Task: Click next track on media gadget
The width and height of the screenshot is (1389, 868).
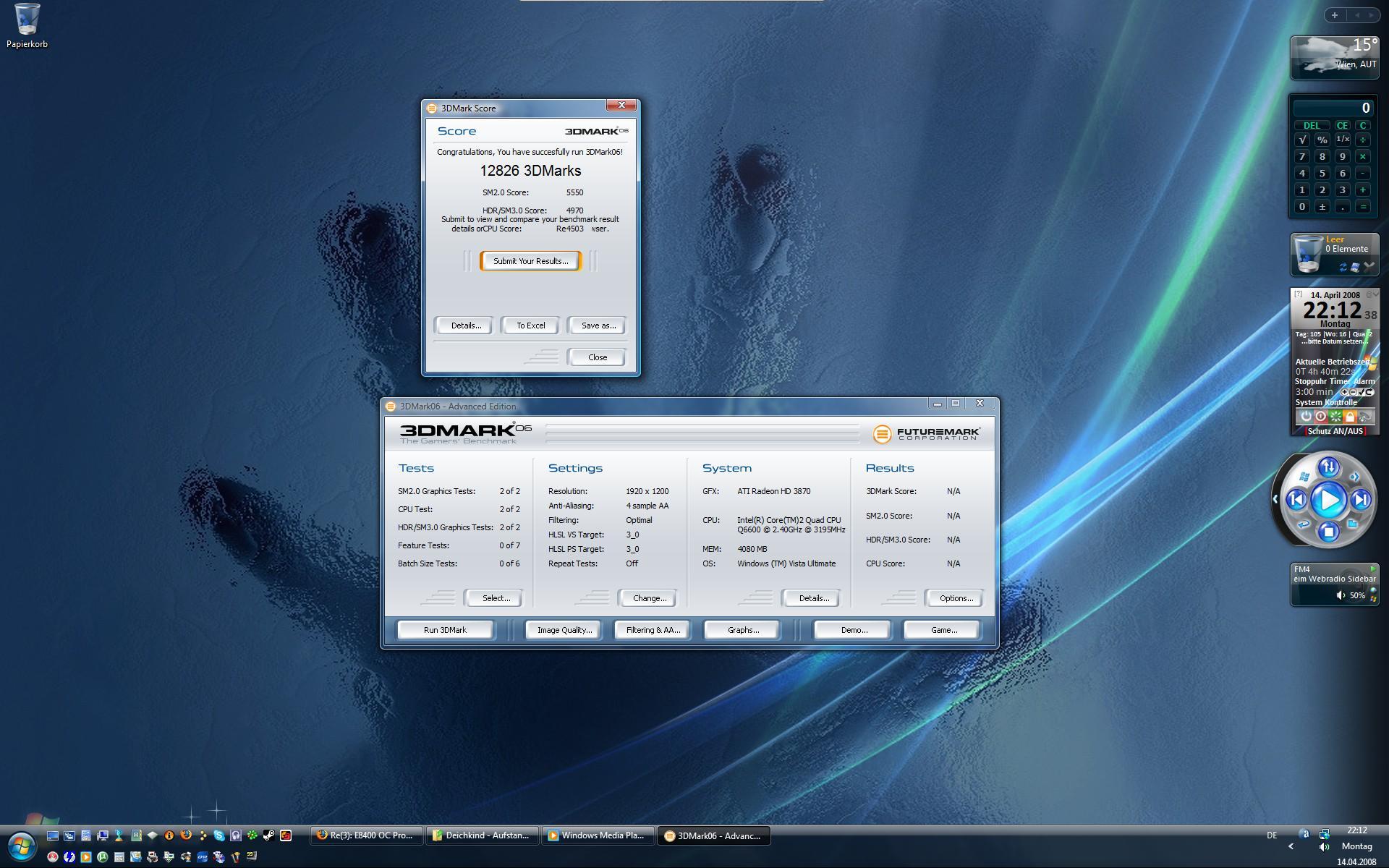Action: pyautogui.click(x=1360, y=499)
